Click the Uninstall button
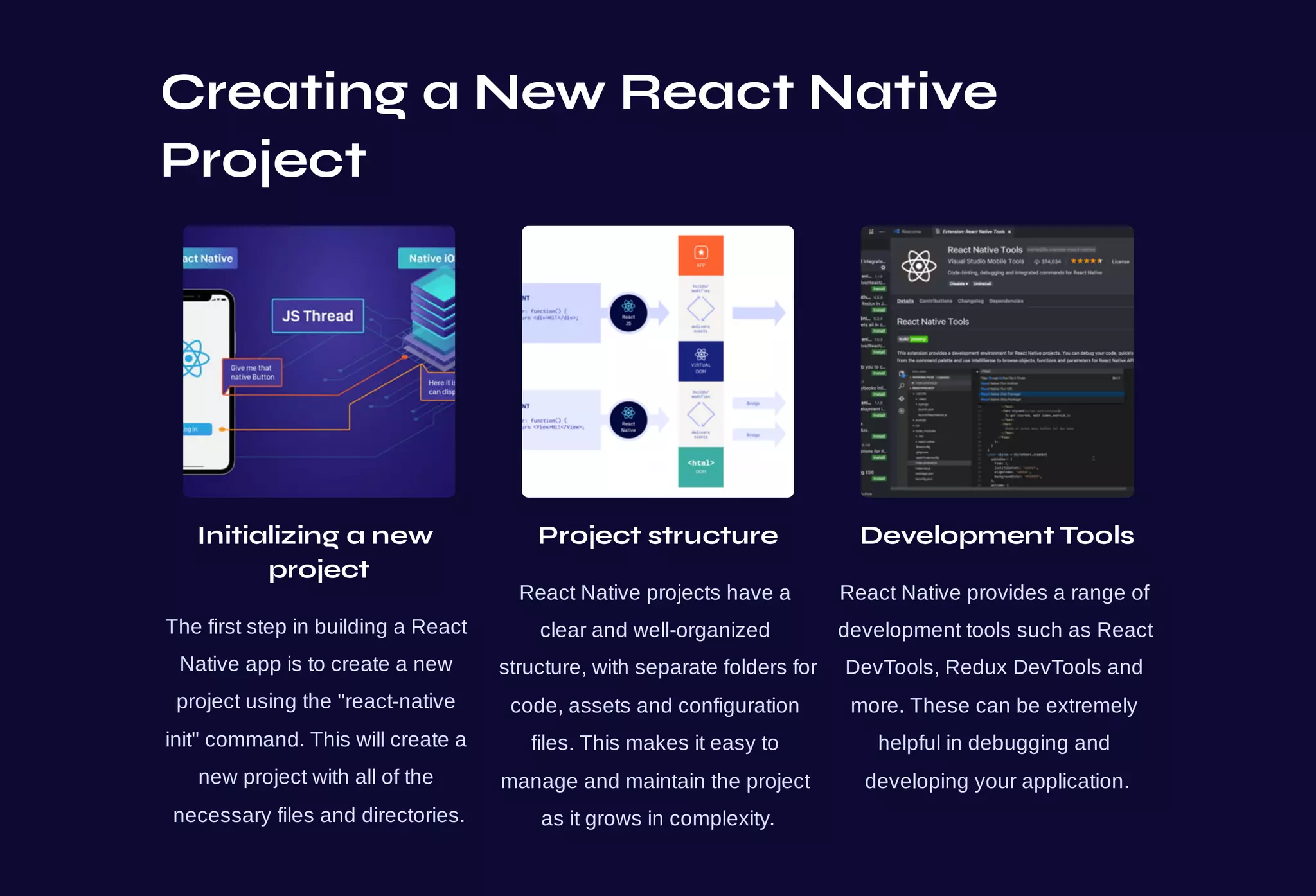 click(982, 283)
